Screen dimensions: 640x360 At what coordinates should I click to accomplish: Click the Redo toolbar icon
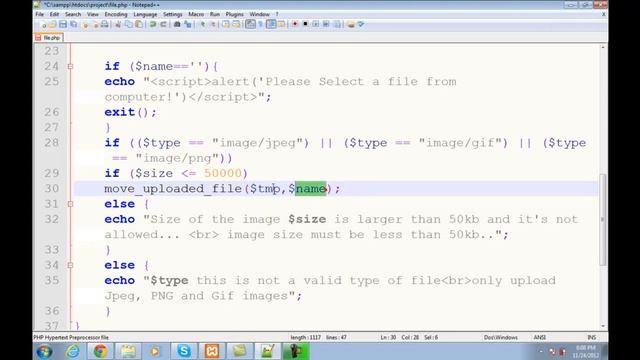[163, 24]
